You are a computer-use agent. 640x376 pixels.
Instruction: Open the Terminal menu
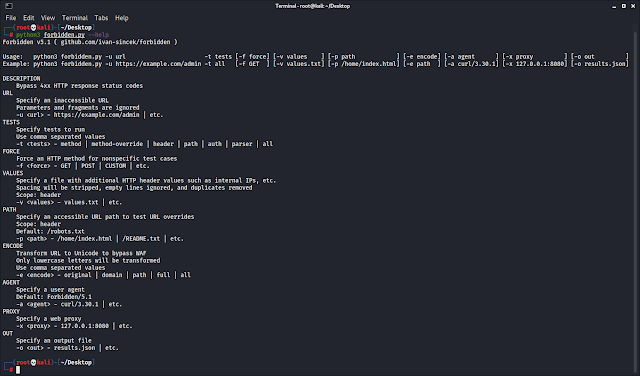pos(75,18)
